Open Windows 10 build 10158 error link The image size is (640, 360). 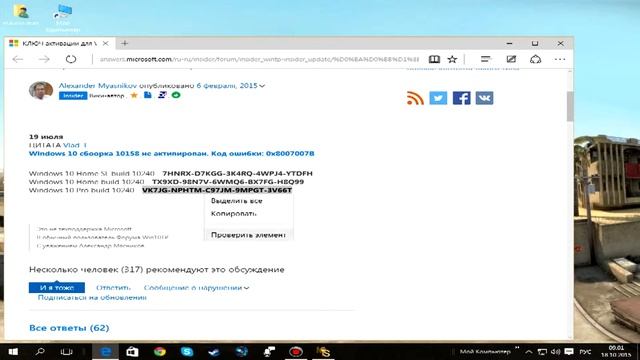[x=171, y=153]
